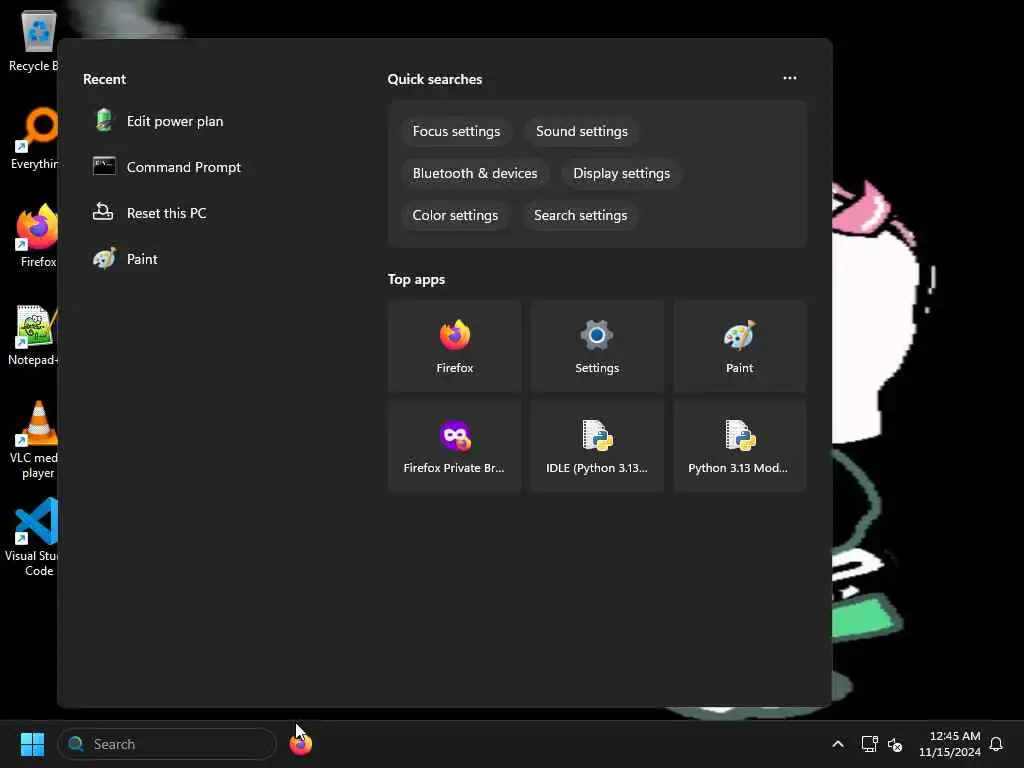This screenshot has height=768, width=1024.
Task: Select the Recycle Bin desktop icon
Action: [x=35, y=41]
